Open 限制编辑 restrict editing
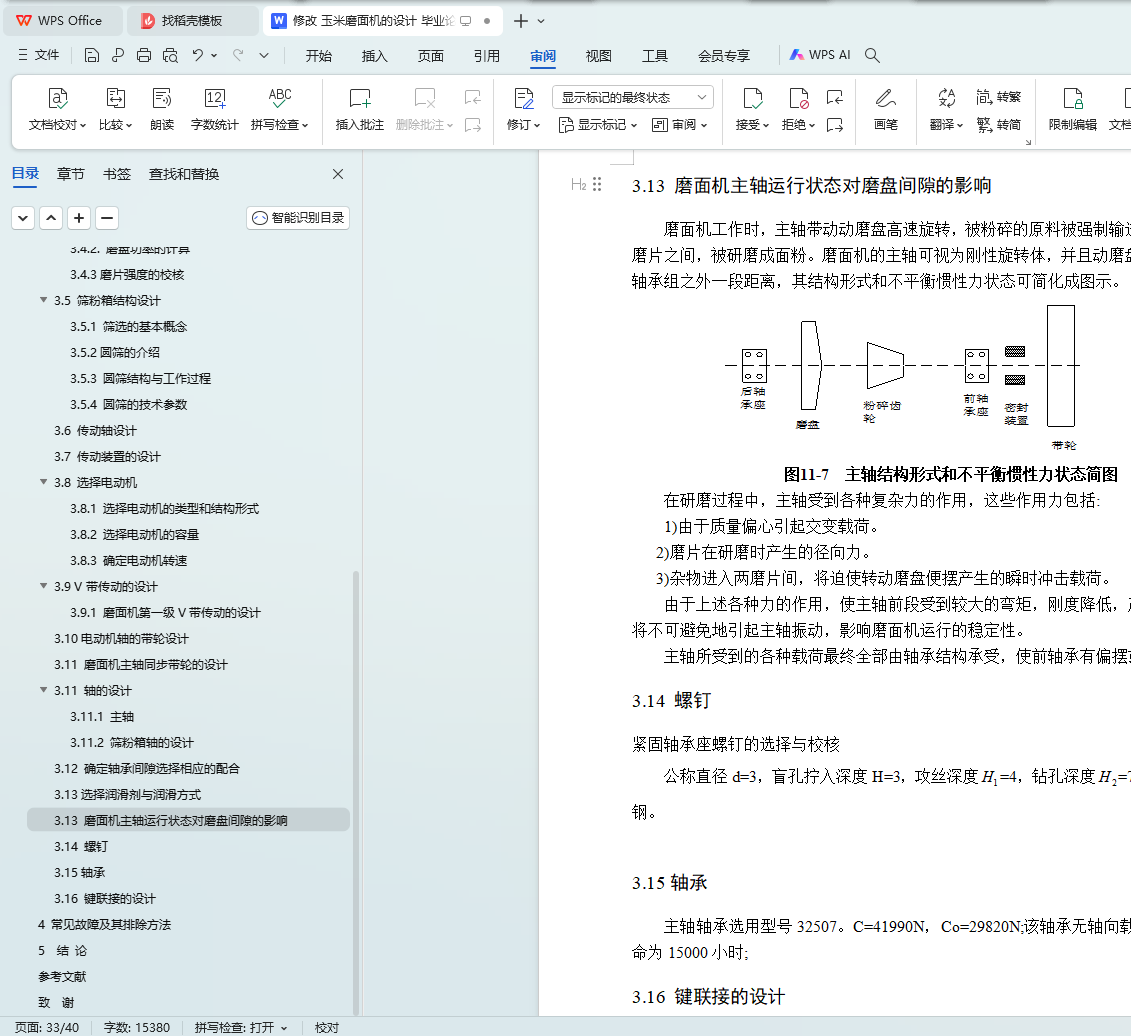1131x1036 pixels. pyautogui.click(x=1073, y=109)
